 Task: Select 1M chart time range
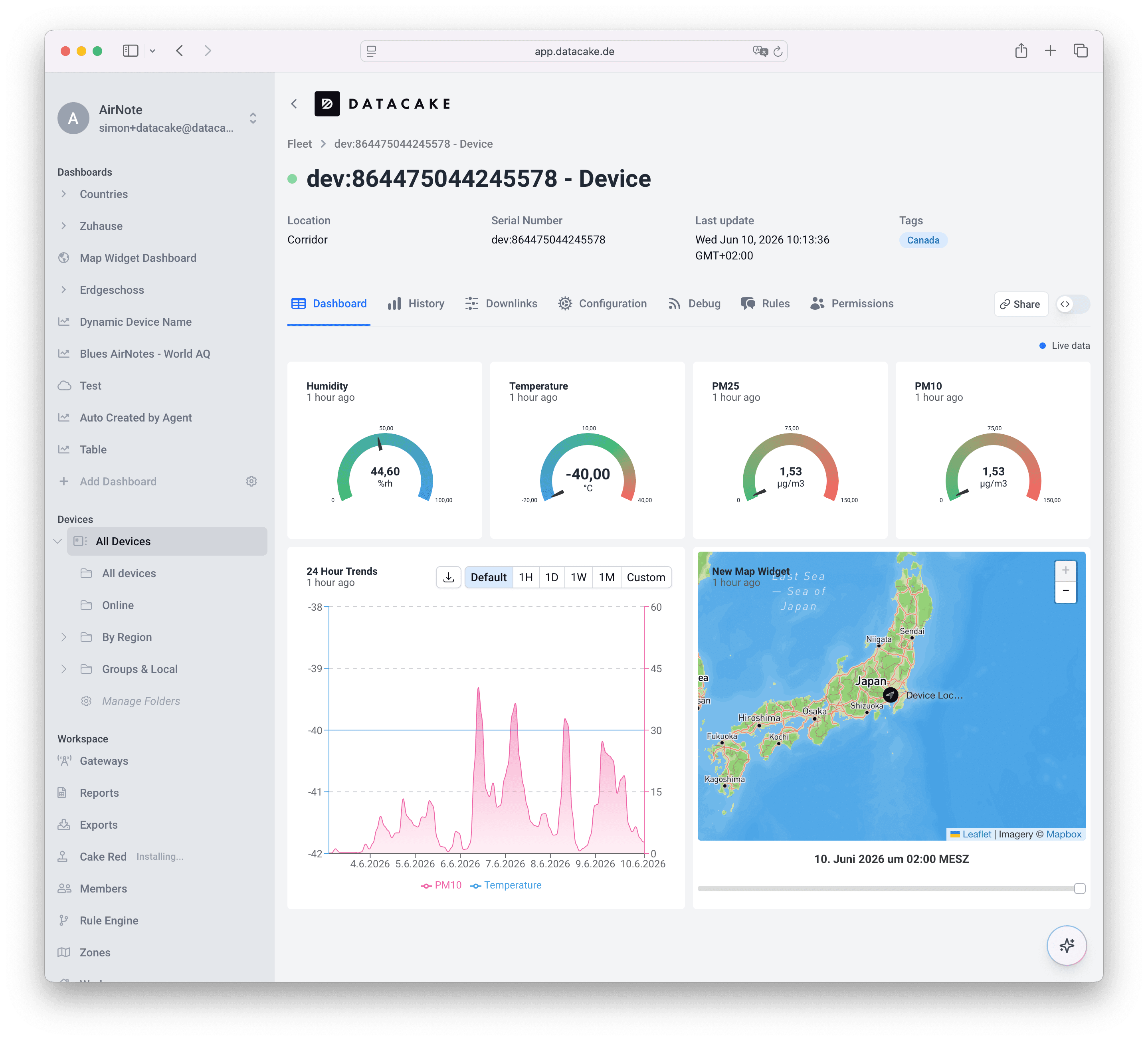tap(606, 578)
